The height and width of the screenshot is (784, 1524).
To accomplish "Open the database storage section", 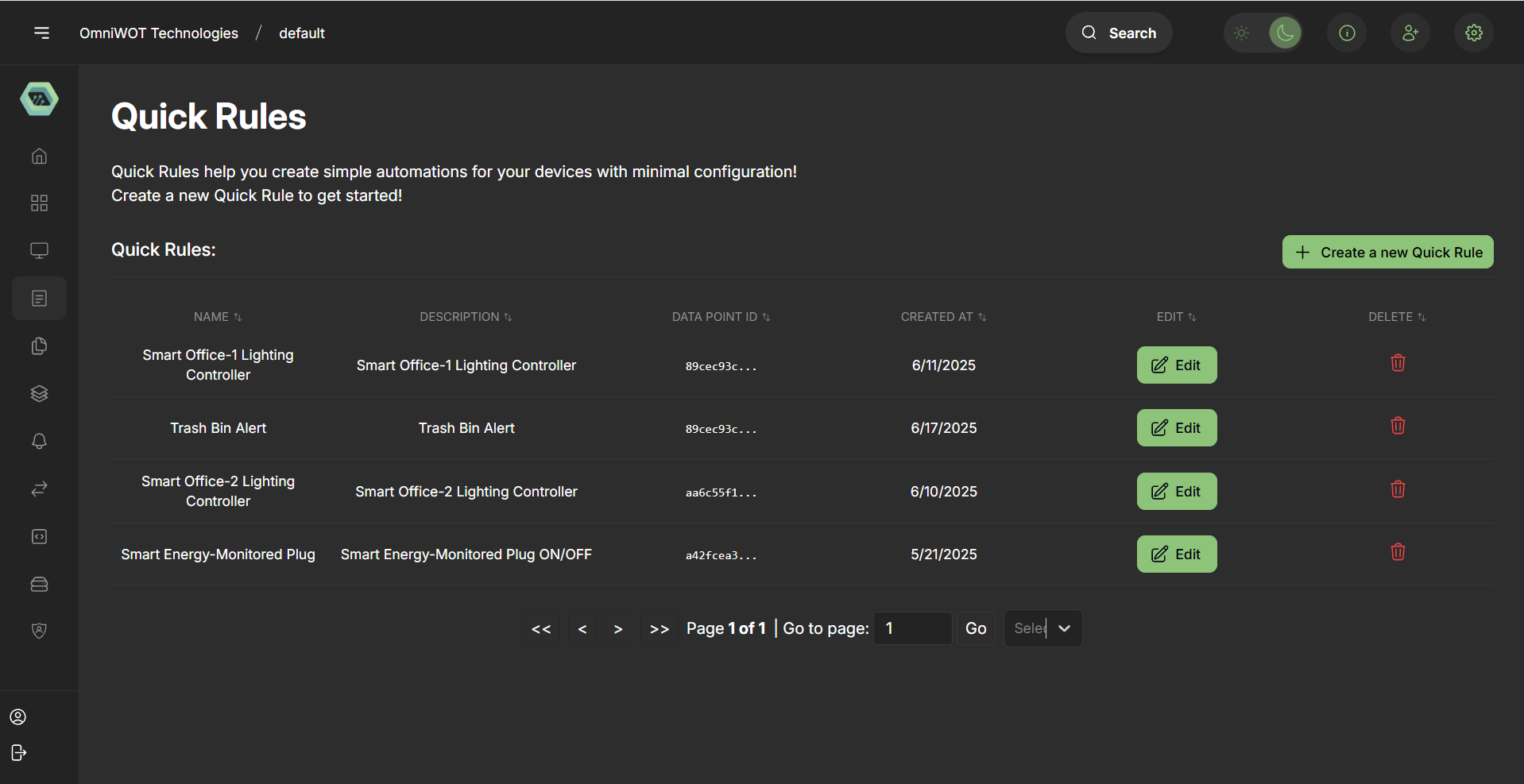I will coord(39,584).
